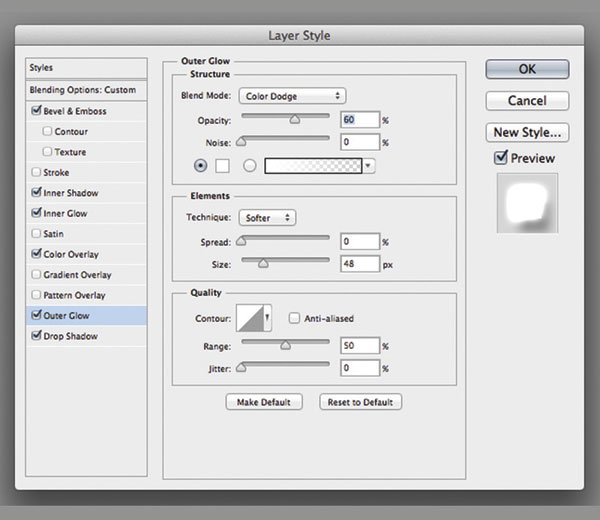Select the solid color radio button
The height and width of the screenshot is (520, 600).
pos(202,165)
